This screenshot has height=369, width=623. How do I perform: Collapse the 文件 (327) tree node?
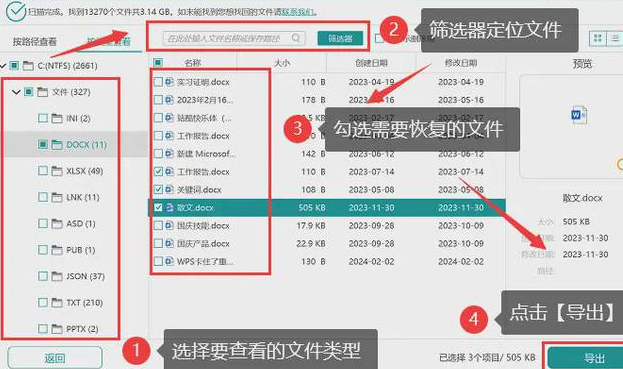[x=16, y=92]
